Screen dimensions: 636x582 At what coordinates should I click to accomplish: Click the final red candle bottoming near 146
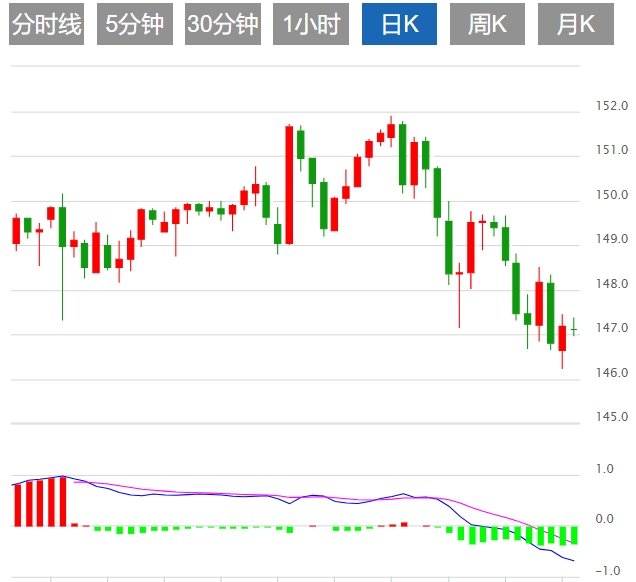562,338
